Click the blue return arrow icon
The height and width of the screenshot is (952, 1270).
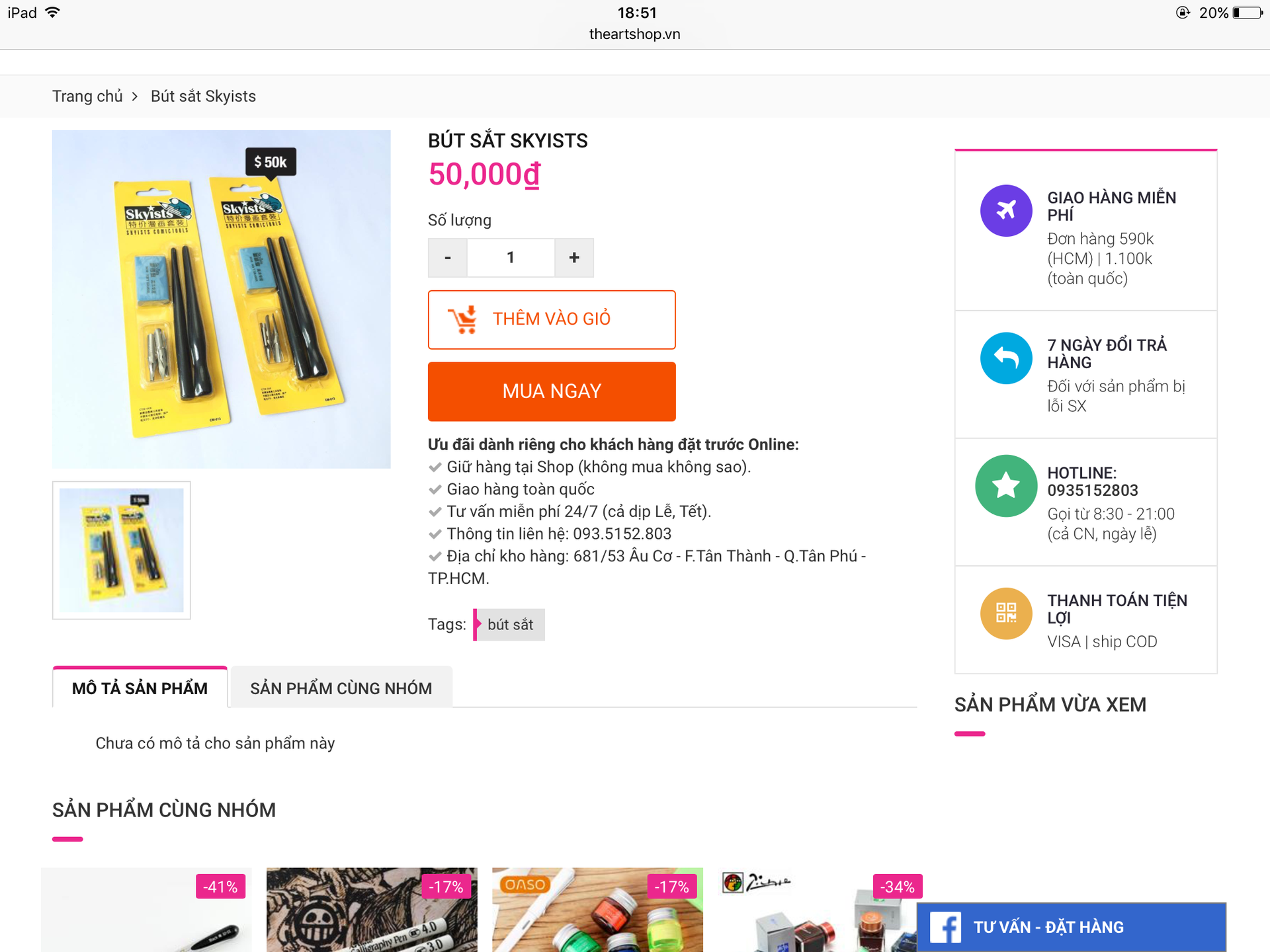pyautogui.click(x=1006, y=358)
